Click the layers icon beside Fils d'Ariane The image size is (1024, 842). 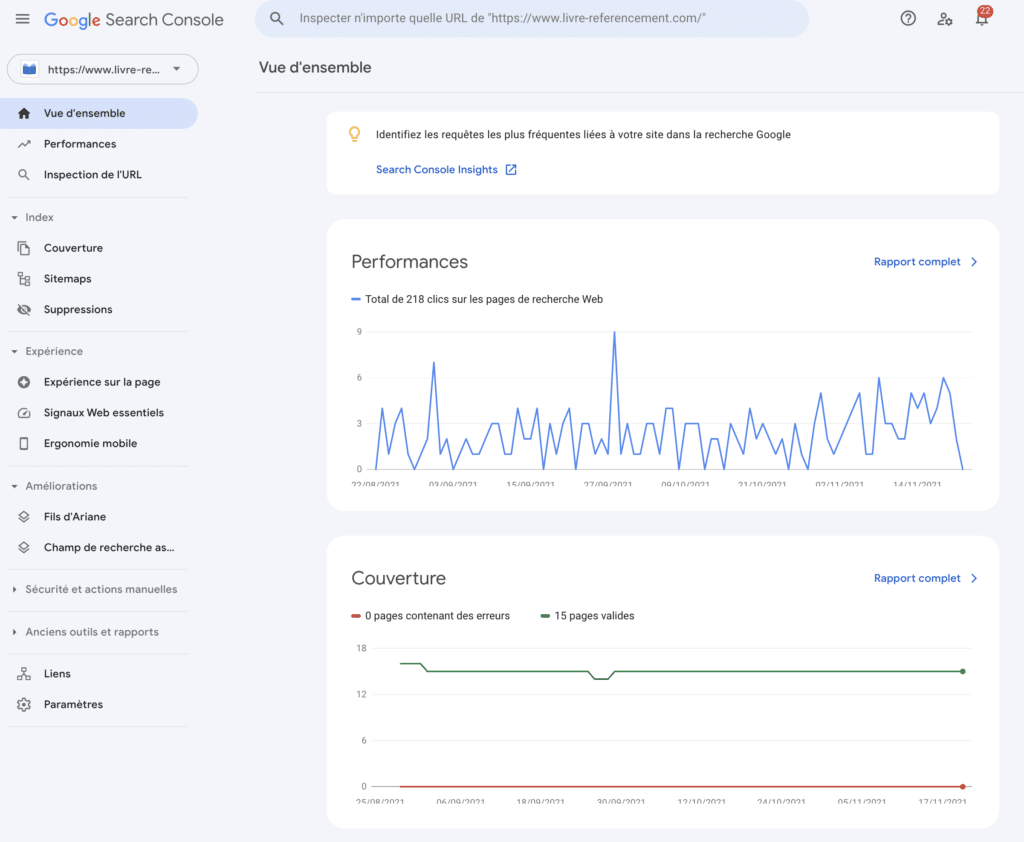coord(24,517)
